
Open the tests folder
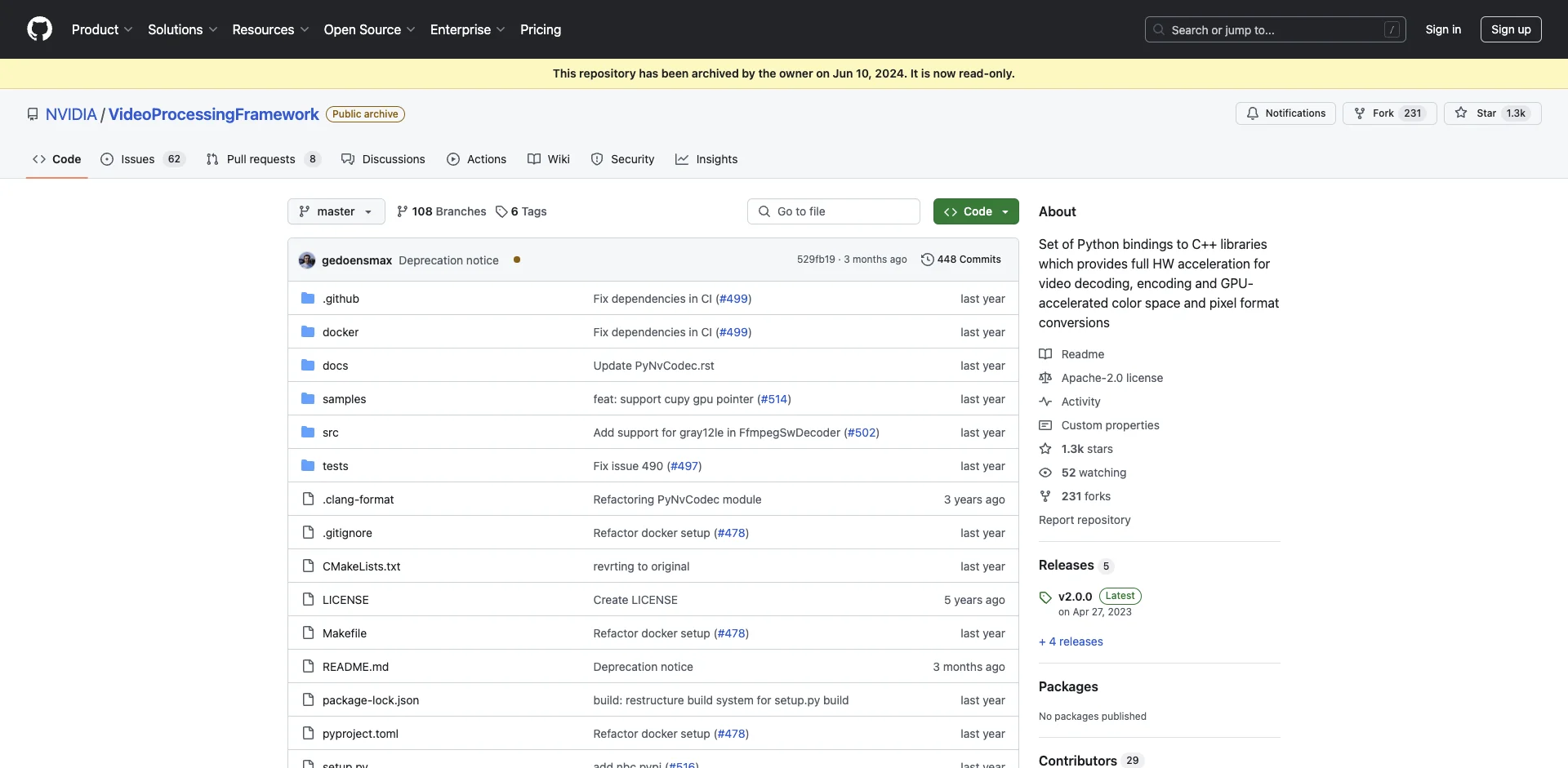click(335, 466)
